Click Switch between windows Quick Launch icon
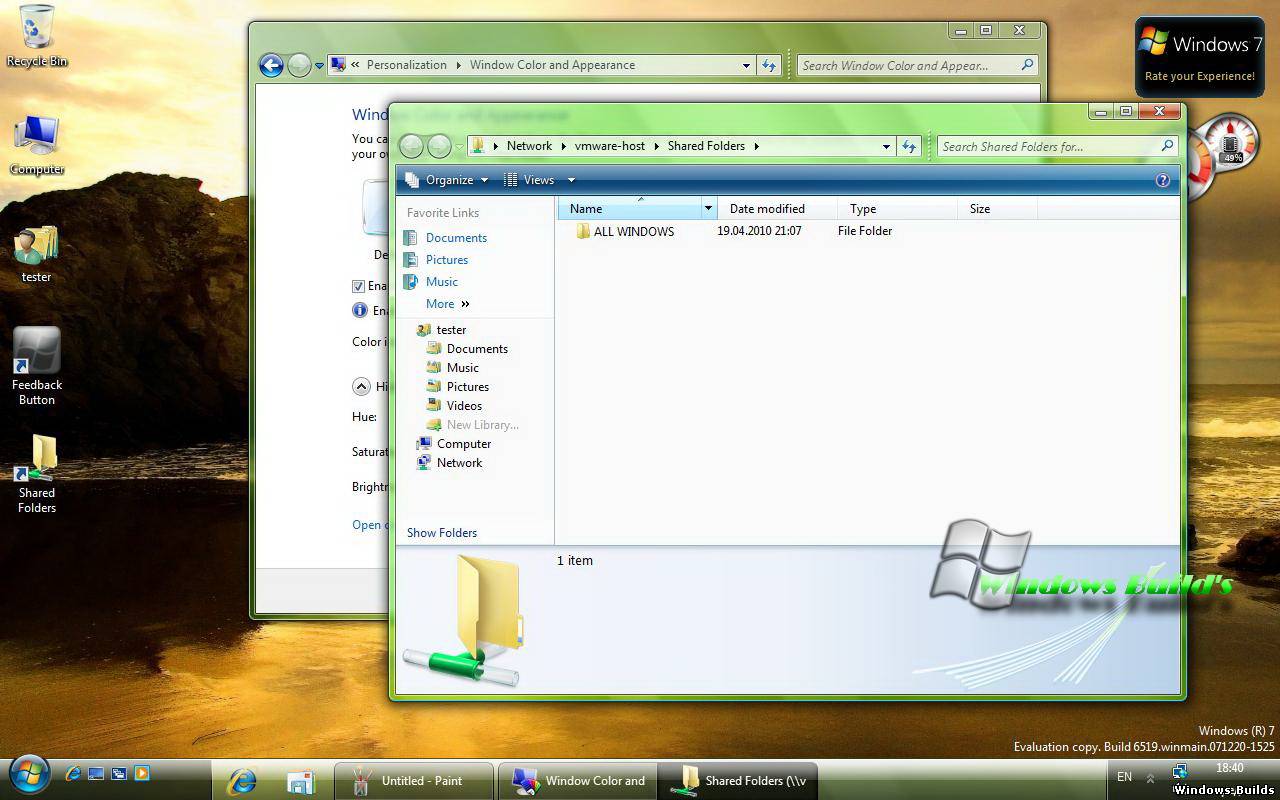This screenshot has height=800, width=1280. click(118, 773)
